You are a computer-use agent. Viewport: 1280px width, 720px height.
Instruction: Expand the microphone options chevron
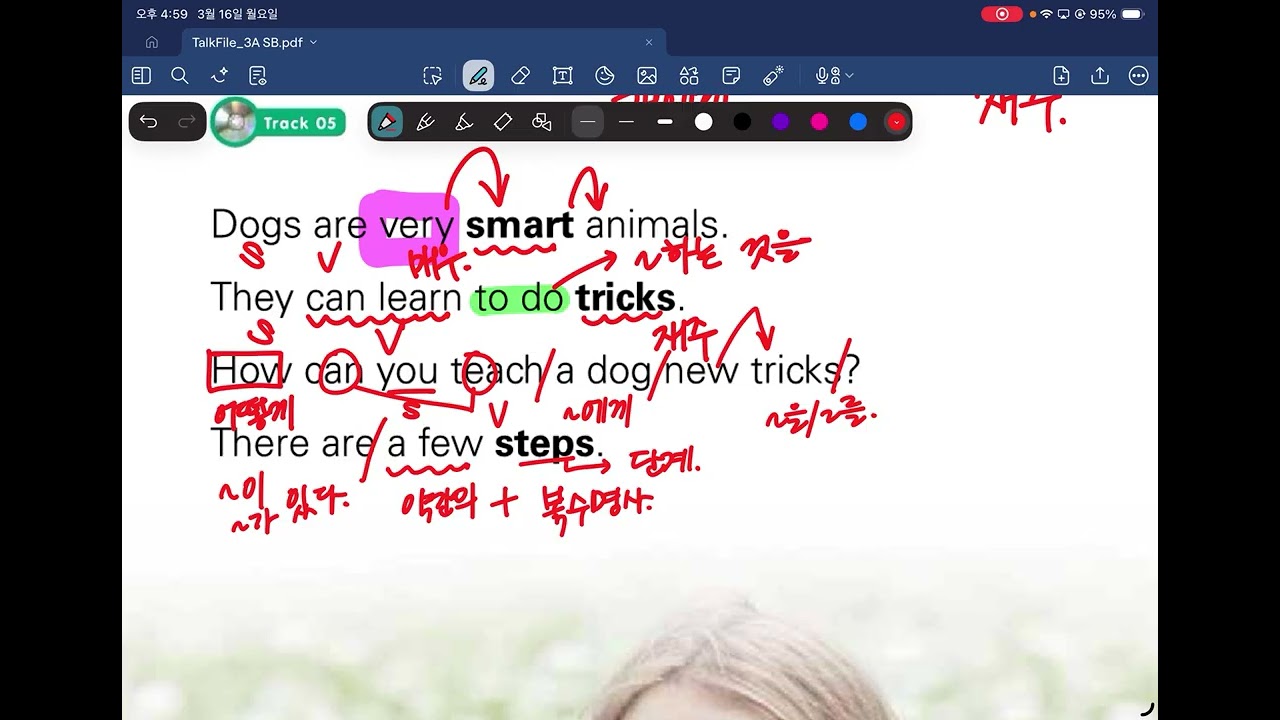pyautogui.click(x=850, y=76)
